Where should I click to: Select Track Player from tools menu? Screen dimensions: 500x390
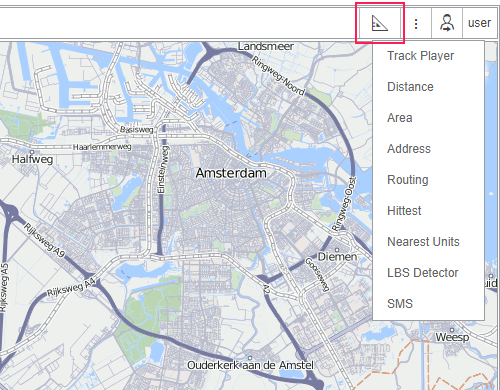(420, 56)
